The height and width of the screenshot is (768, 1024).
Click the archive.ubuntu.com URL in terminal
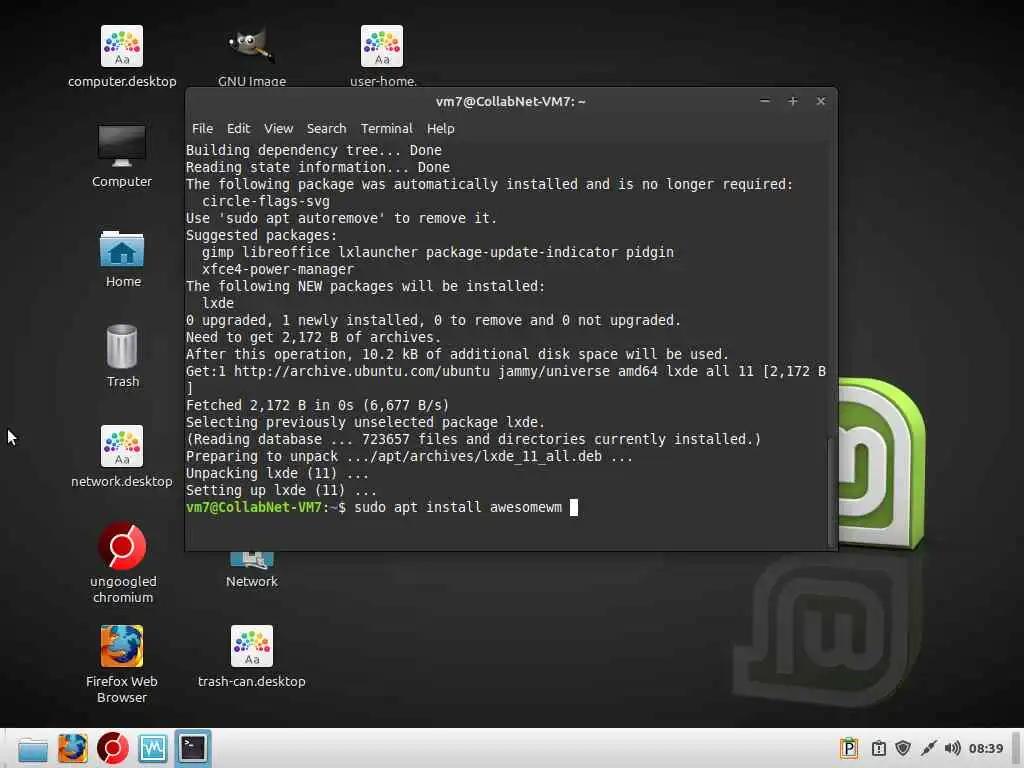click(x=362, y=371)
